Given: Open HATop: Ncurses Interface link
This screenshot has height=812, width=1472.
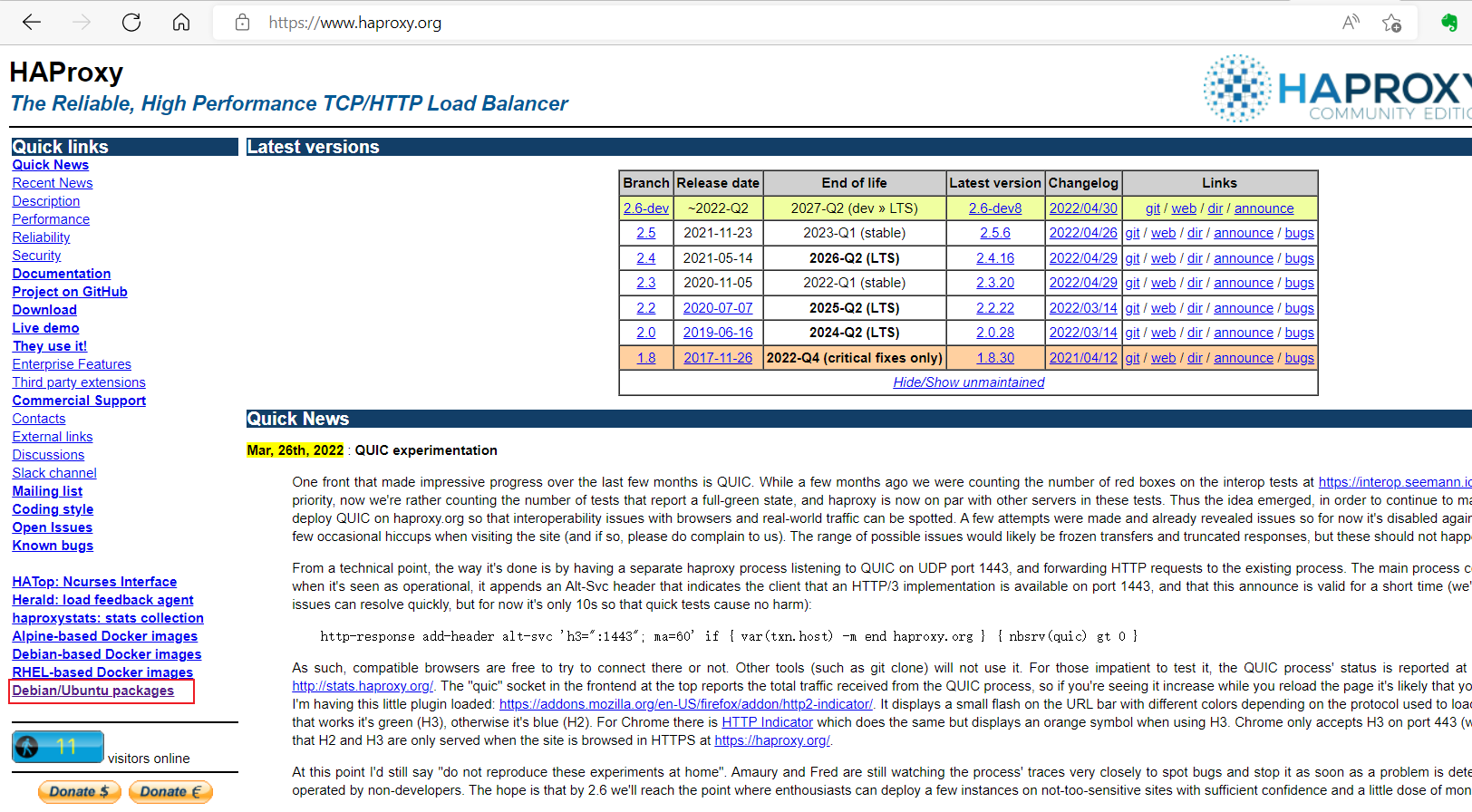Looking at the screenshot, I should point(94,582).
